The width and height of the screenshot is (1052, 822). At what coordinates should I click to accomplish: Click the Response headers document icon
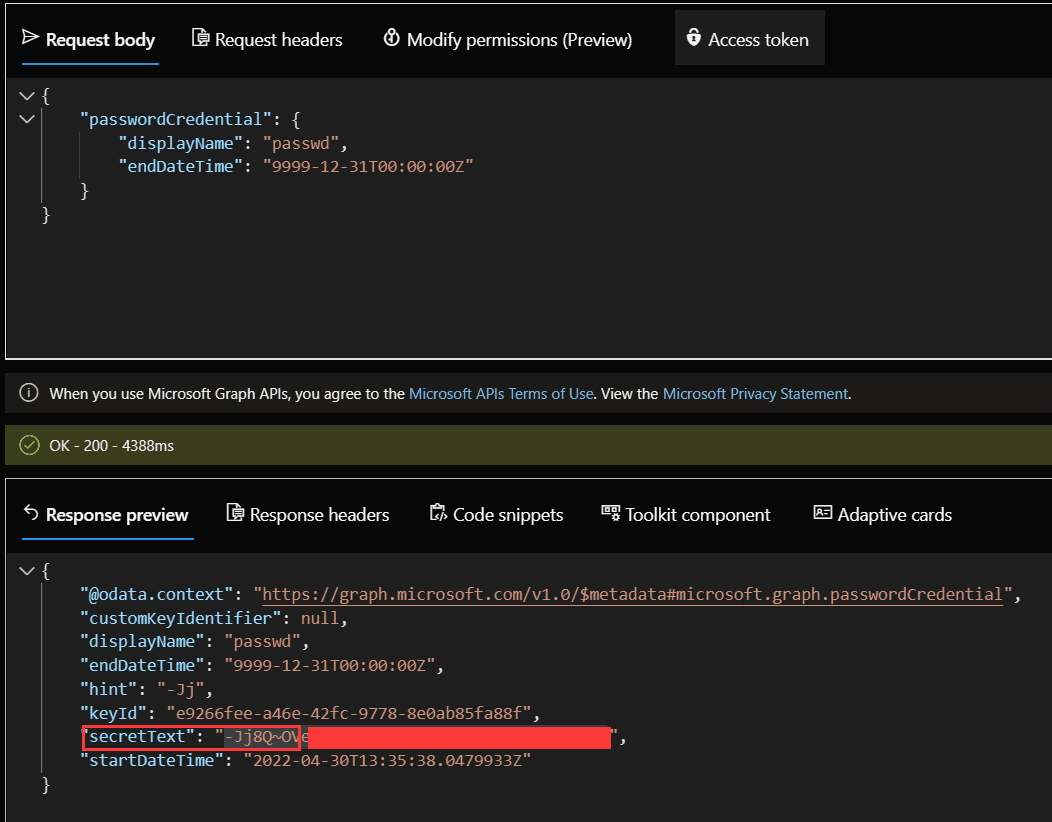(235, 514)
